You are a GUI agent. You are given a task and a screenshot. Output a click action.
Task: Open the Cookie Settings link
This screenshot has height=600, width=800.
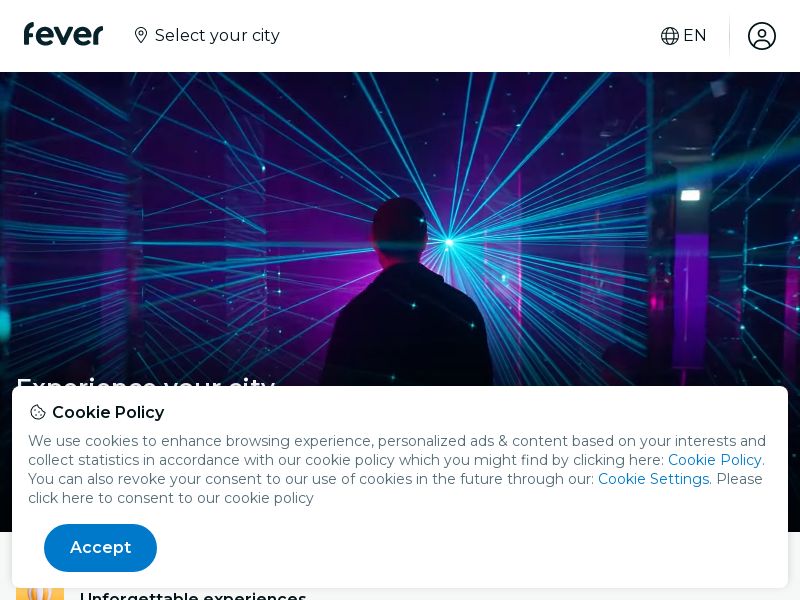click(653, 479)
